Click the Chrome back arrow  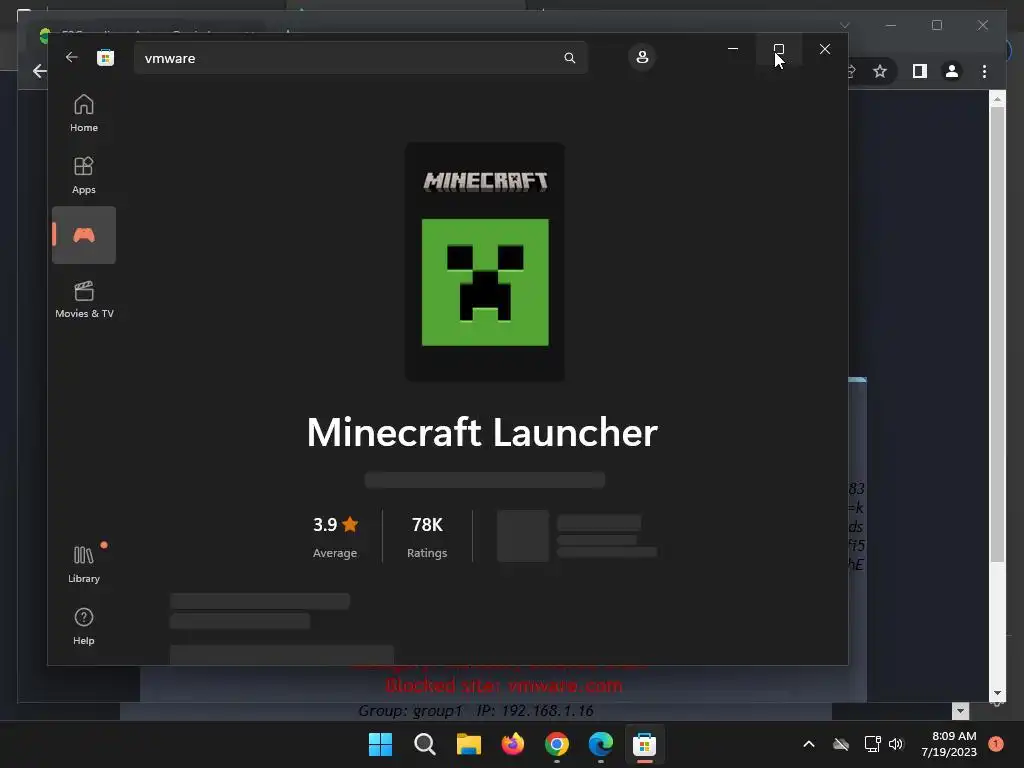point(39,71)
